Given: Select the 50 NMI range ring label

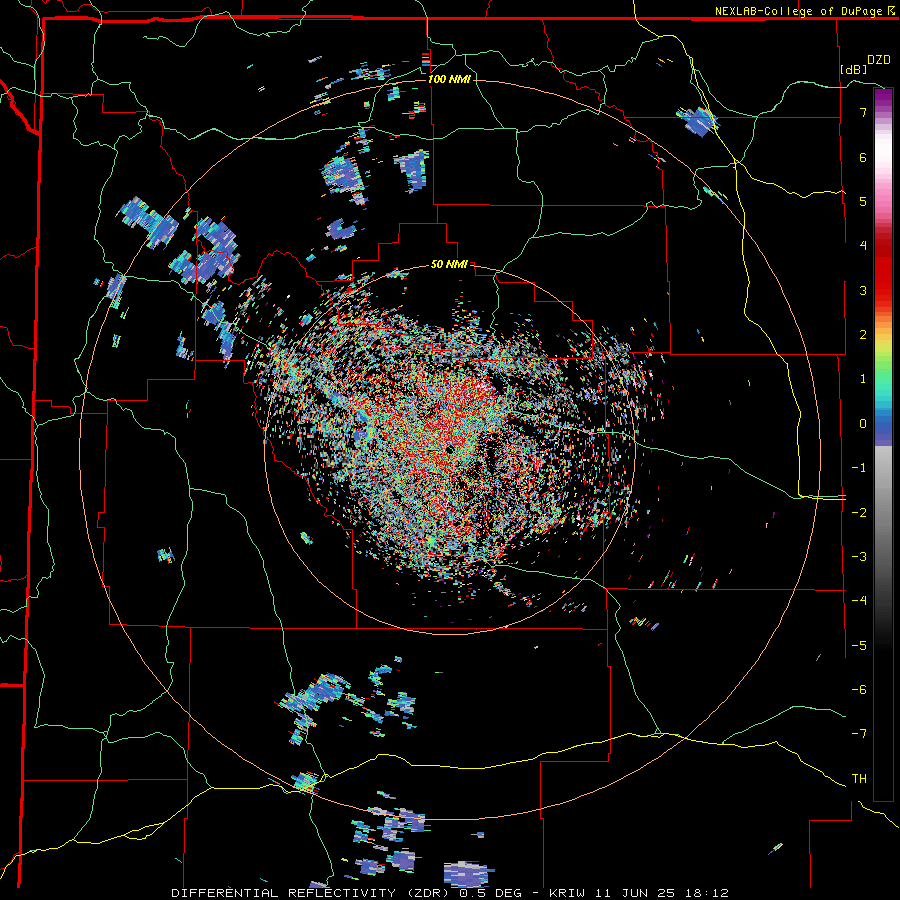Looking at the screenshot, I should [x=449, y=265].
